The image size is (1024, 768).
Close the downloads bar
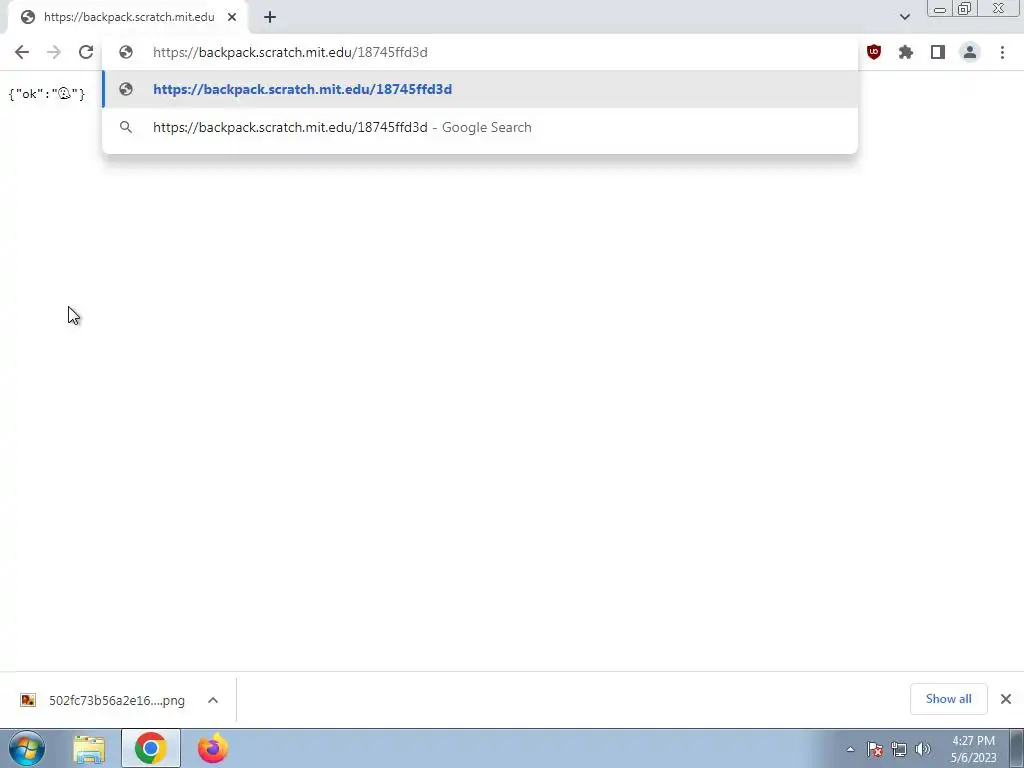(x=1006, y=699)
